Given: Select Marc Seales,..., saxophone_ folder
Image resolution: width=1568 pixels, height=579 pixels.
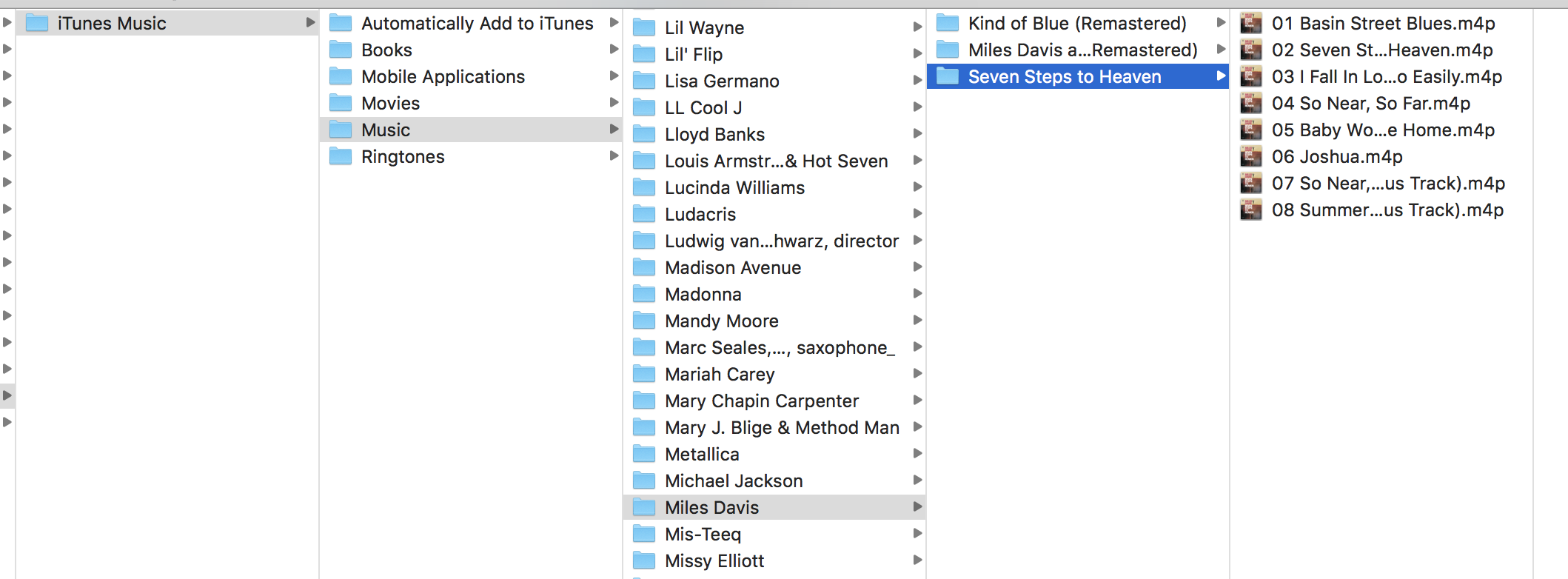Looking at the screenshot, I should point(774,347).
